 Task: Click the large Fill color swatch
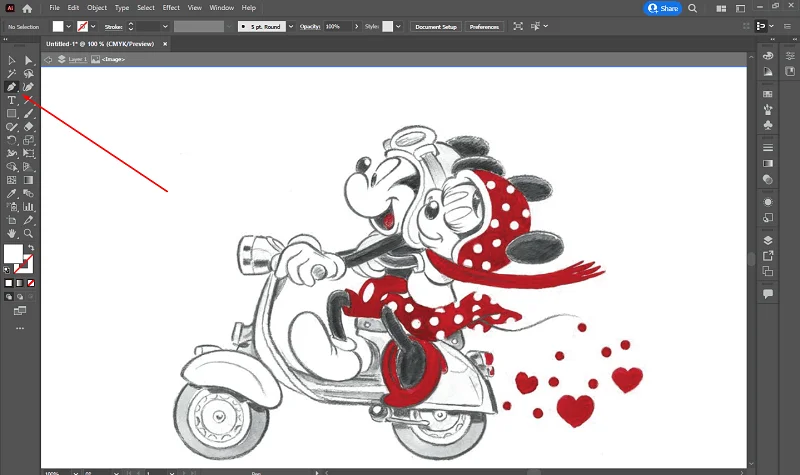point(13,254)
